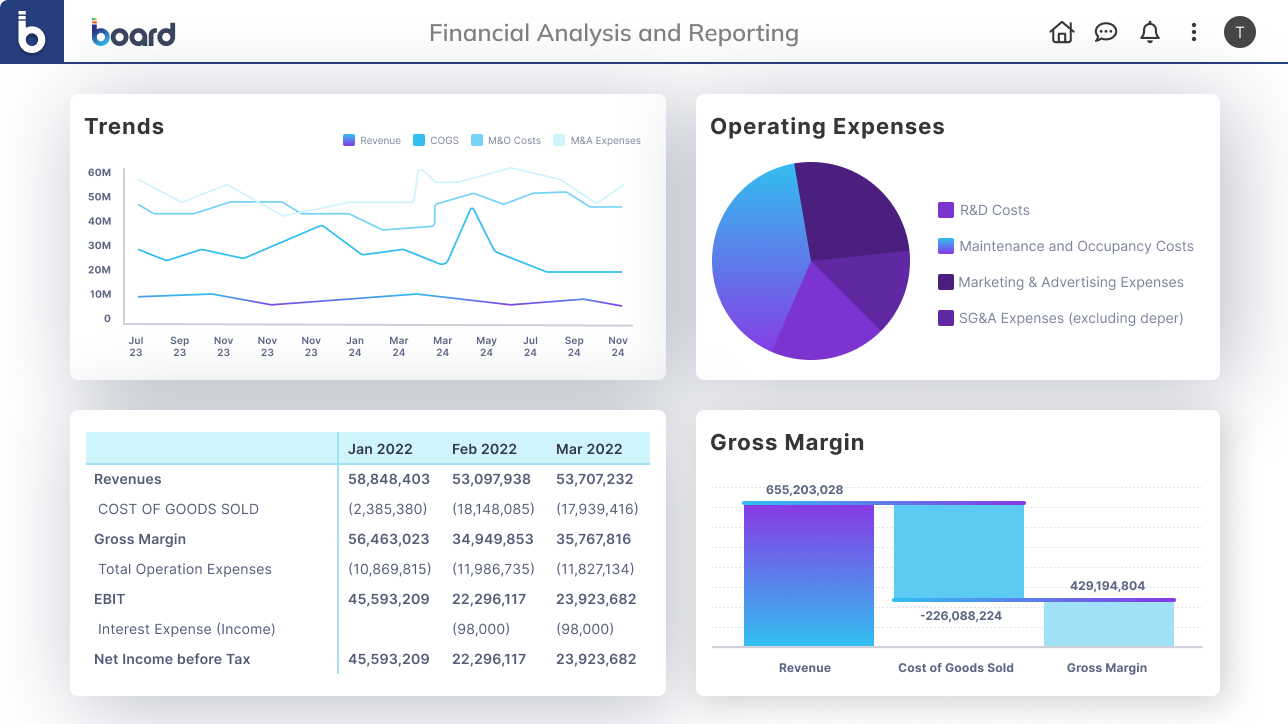1288x724 pixels.
Task: Click the Board wordmark logo
Action: pyautogui.click(x=133, y=33)
